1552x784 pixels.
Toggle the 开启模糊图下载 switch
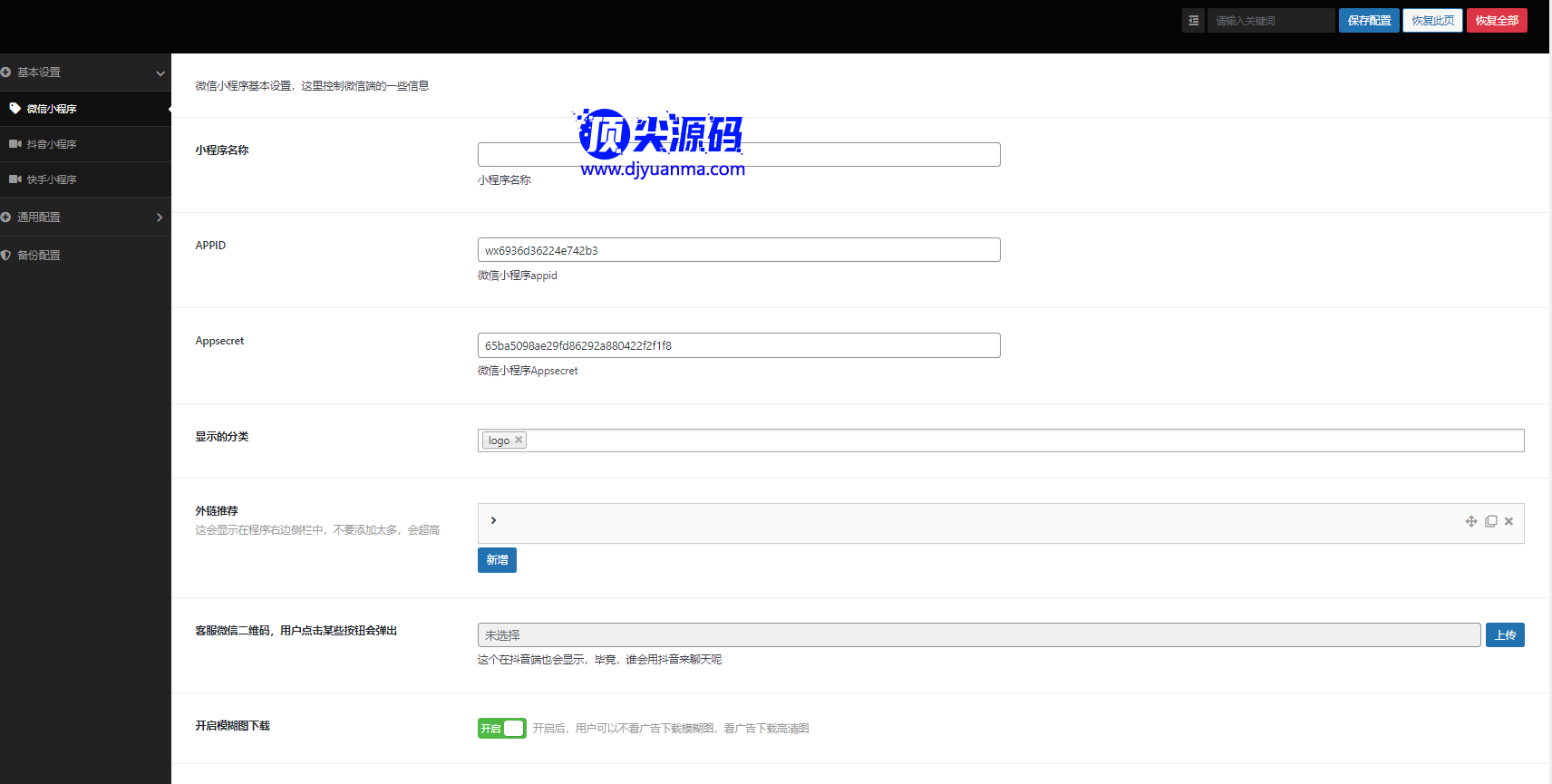501,728
